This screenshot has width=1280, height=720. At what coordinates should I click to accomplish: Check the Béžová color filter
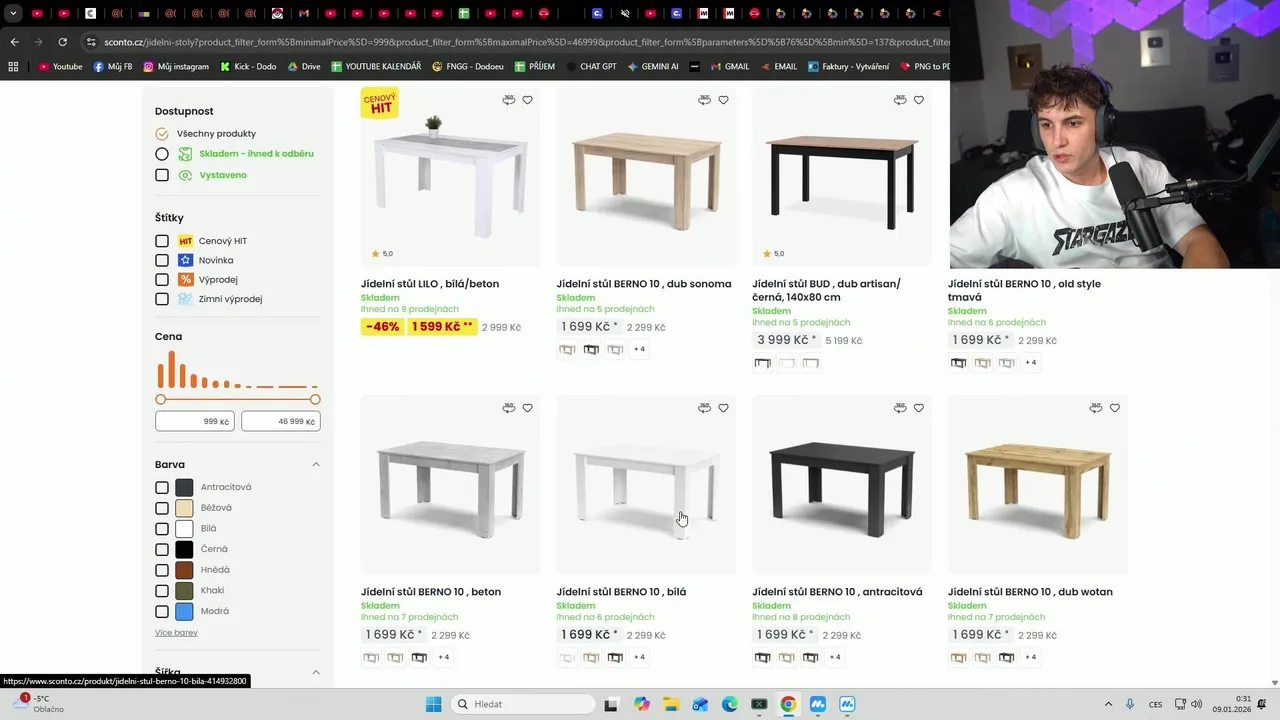[162, 508]
